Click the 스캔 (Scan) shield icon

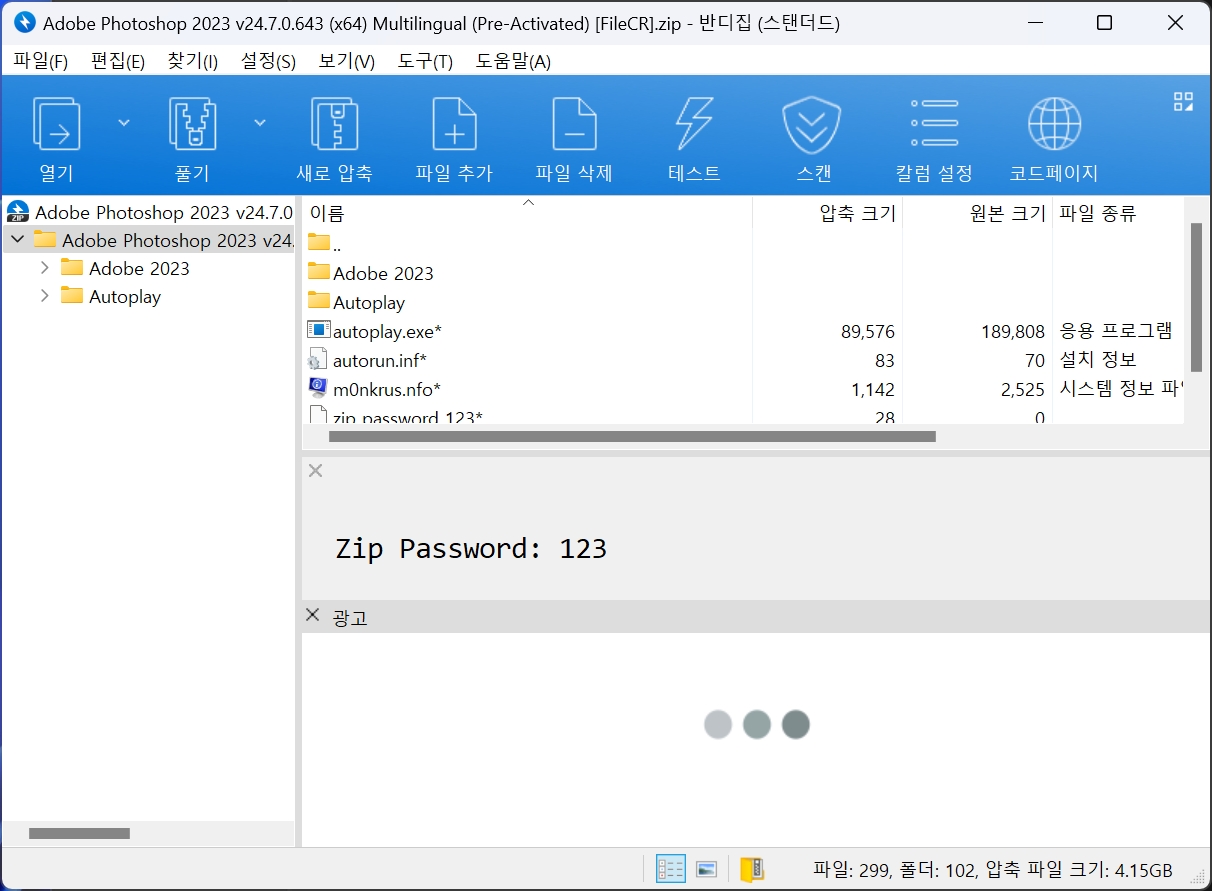point(811,123)
